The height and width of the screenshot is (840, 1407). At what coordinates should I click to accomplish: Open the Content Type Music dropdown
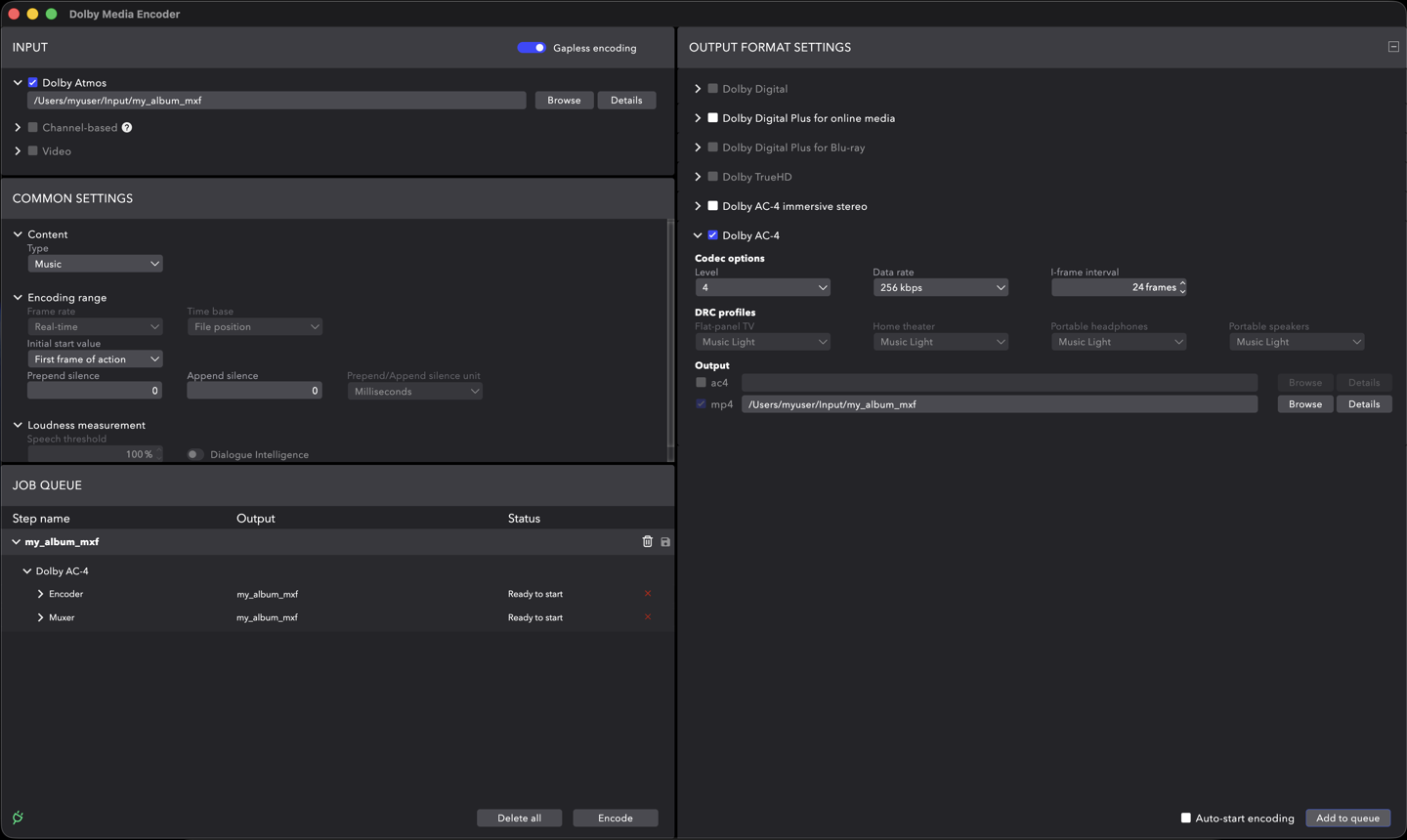95,264
